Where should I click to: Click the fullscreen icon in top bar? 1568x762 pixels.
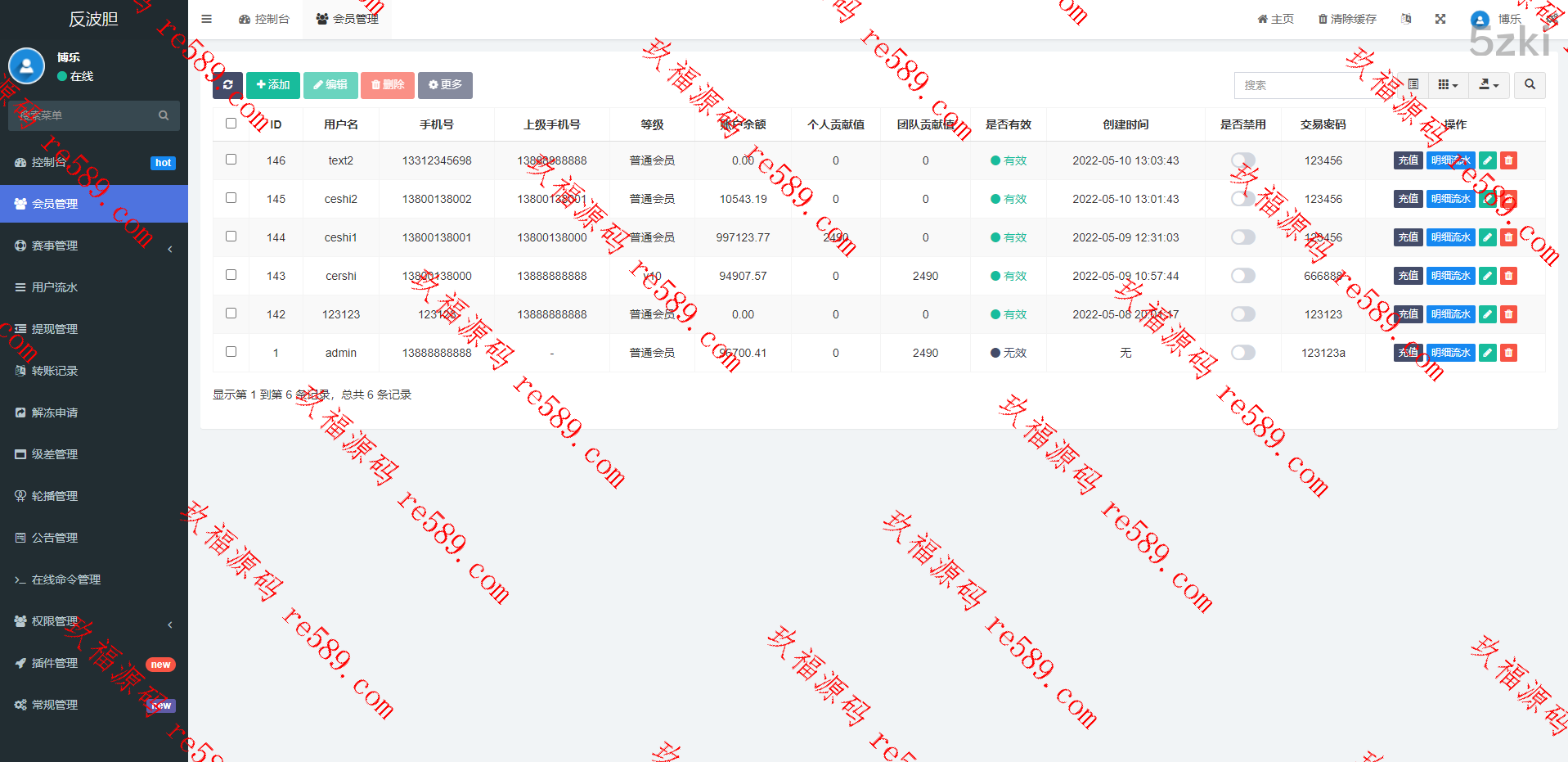pyautogui.click(x=1440, y=19)
